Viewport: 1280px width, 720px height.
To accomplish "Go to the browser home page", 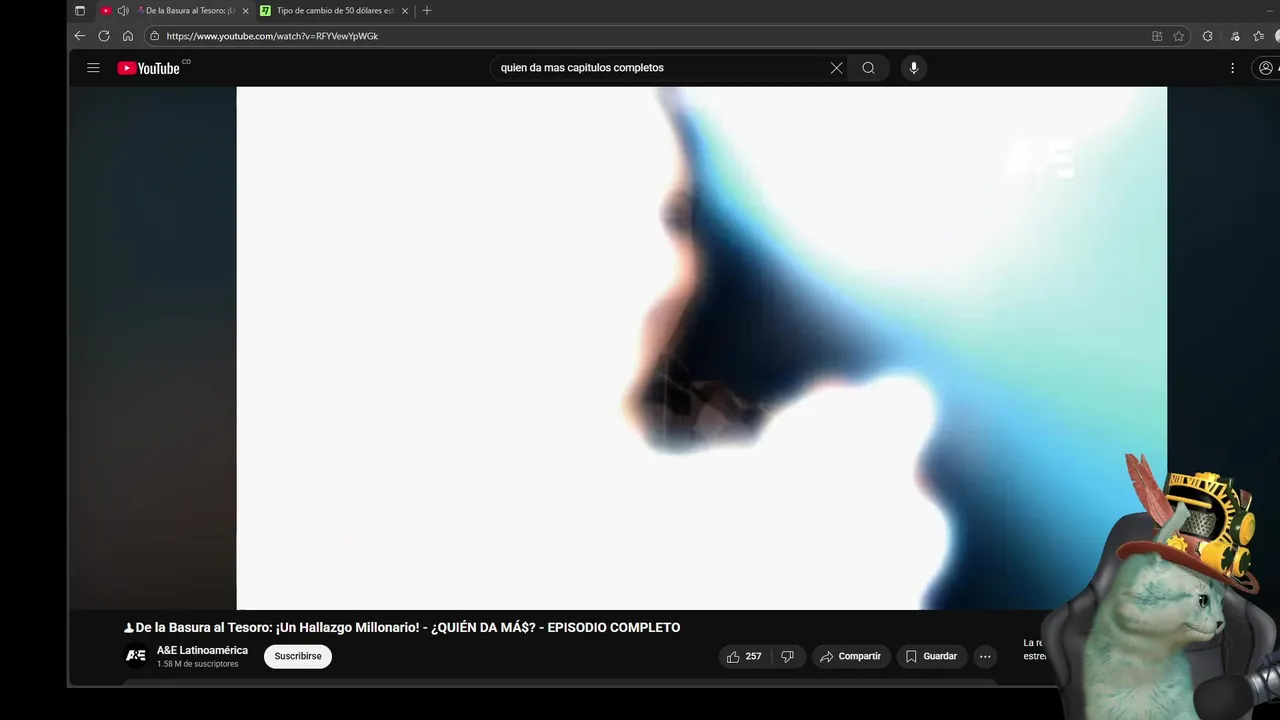I will click(x=128, y=36).
